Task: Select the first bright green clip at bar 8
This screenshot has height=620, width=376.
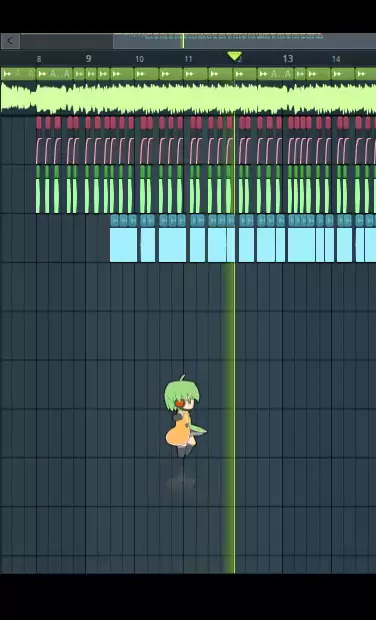Action: (x=38, y=189)
